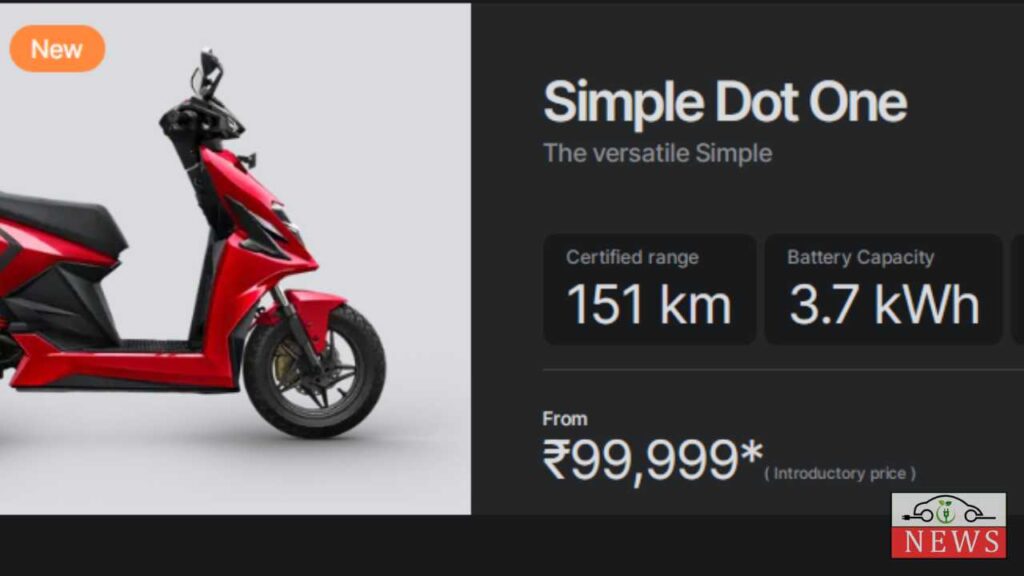Click the Certified range label

click(632, 257)
